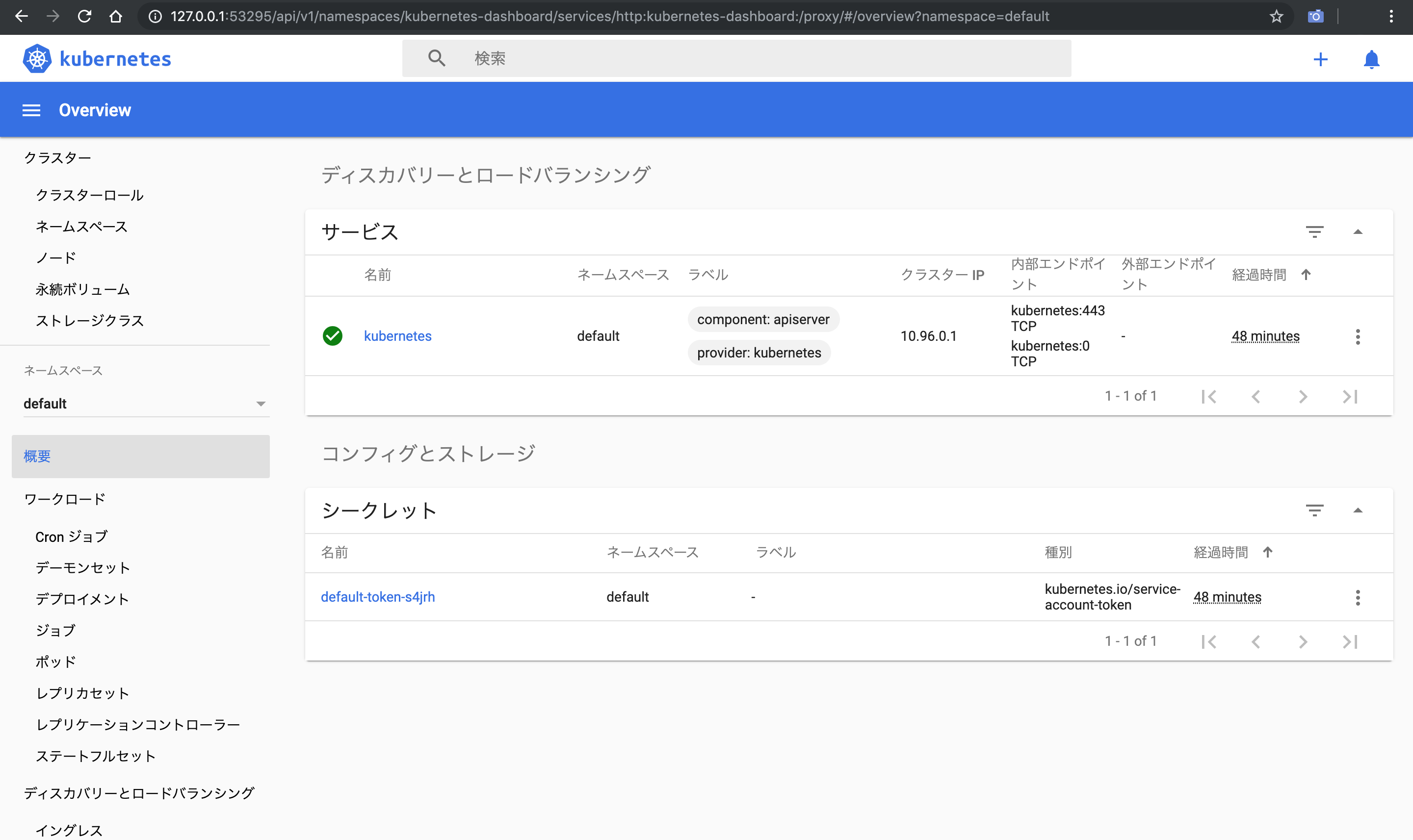Open the default namespace dropdown

coord(146,404)
